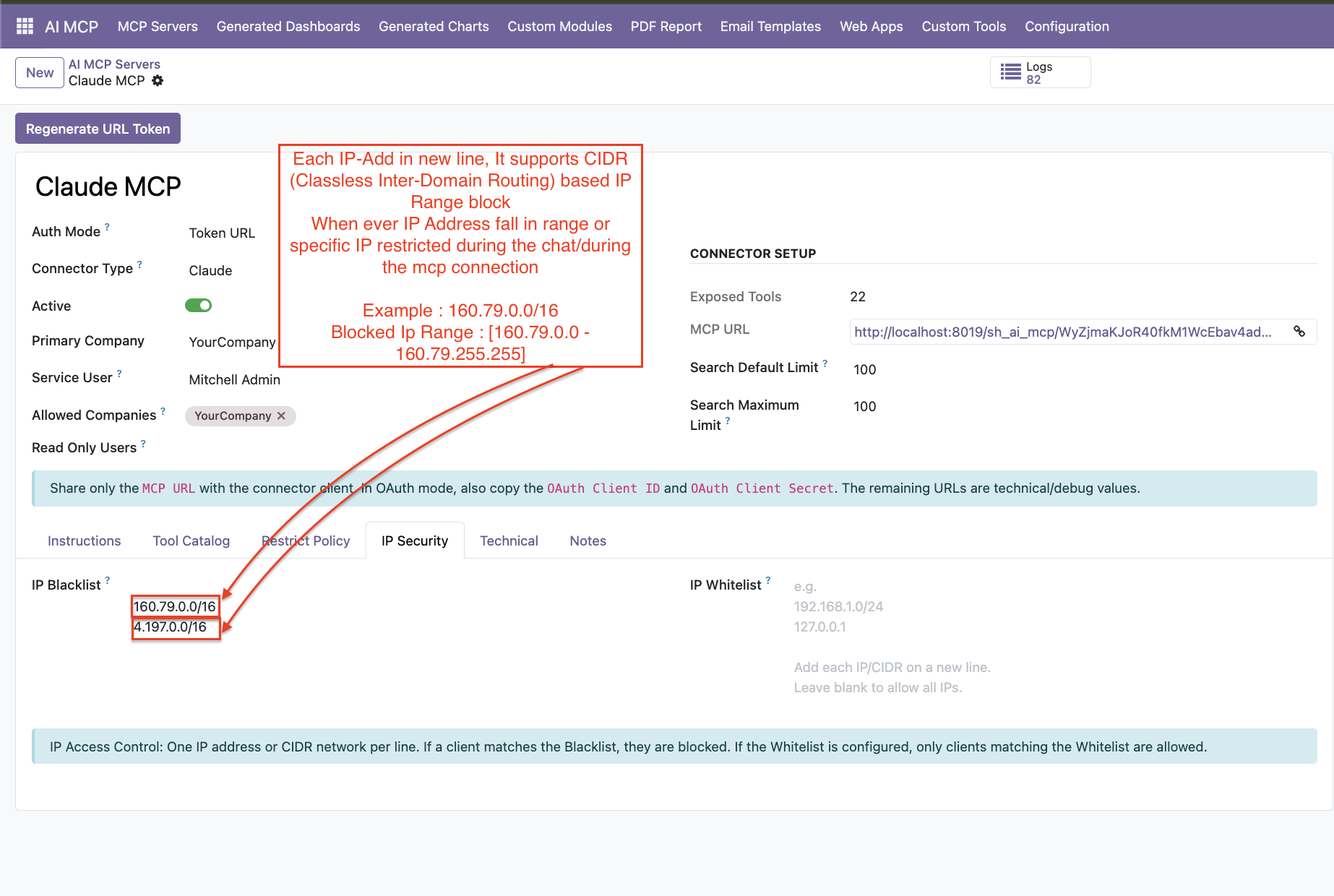Open the Generated Charts menu
1334x896 pixels.
click(434, 27)
